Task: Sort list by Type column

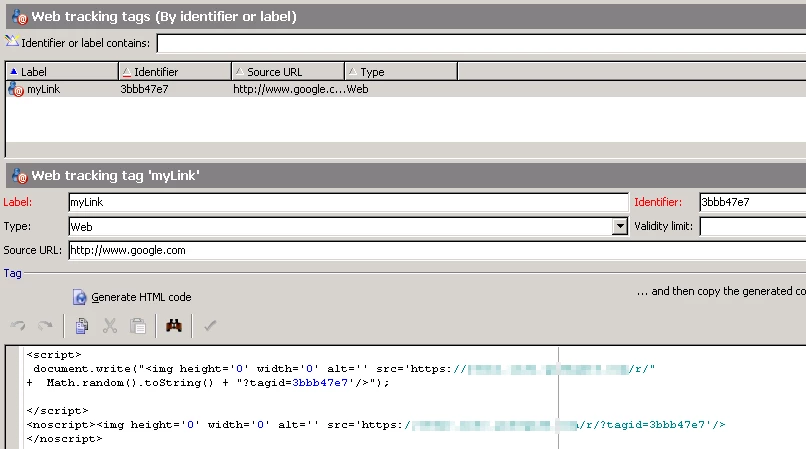Action: (x=401, y=71)
